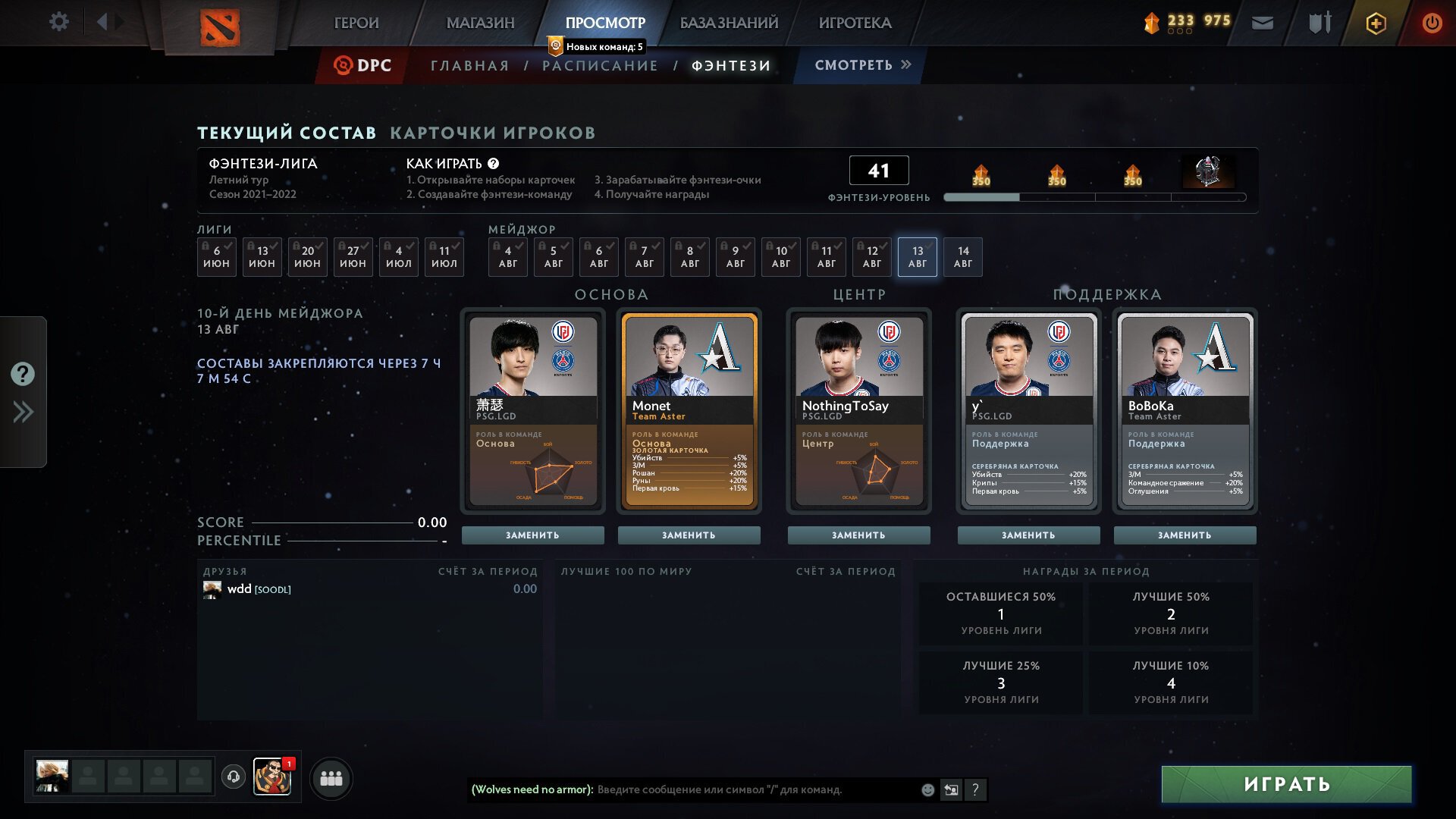This screenshot has height=819, width=1456.
Task: Click the green Играть button
Action: point(1286,784)
